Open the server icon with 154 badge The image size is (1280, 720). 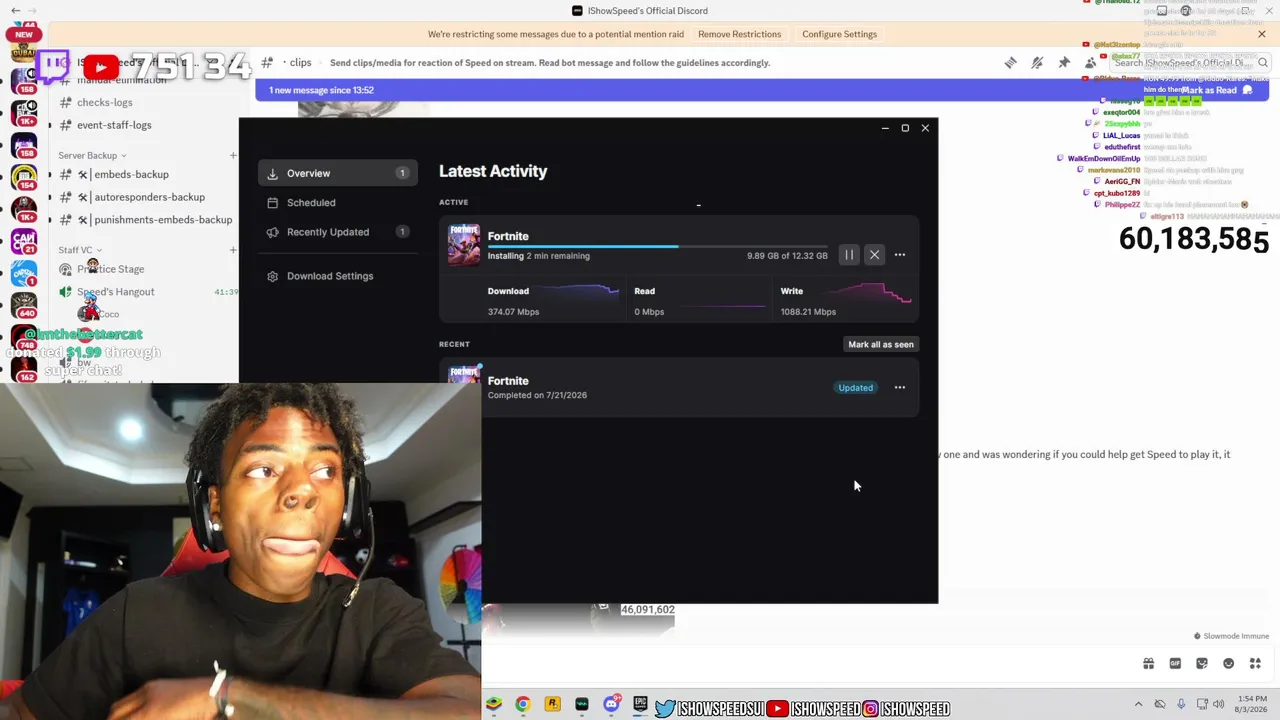click(x=24, y=176)
